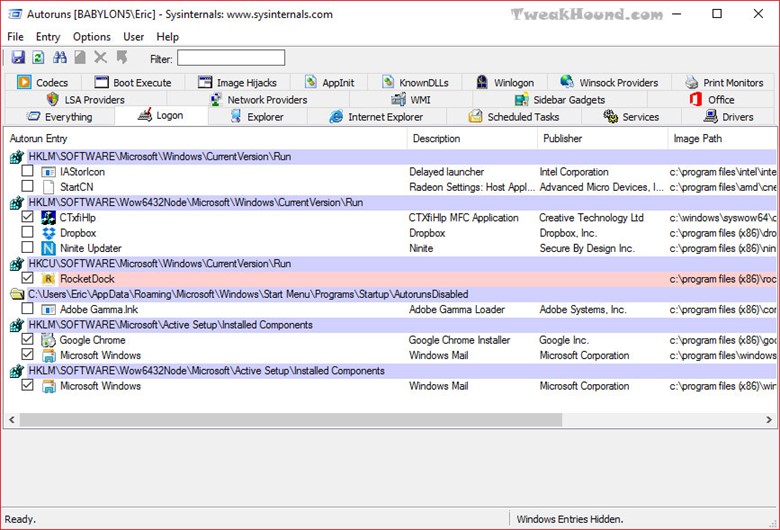Switch to the Explorer tab
780x530 pixels.
257,117
